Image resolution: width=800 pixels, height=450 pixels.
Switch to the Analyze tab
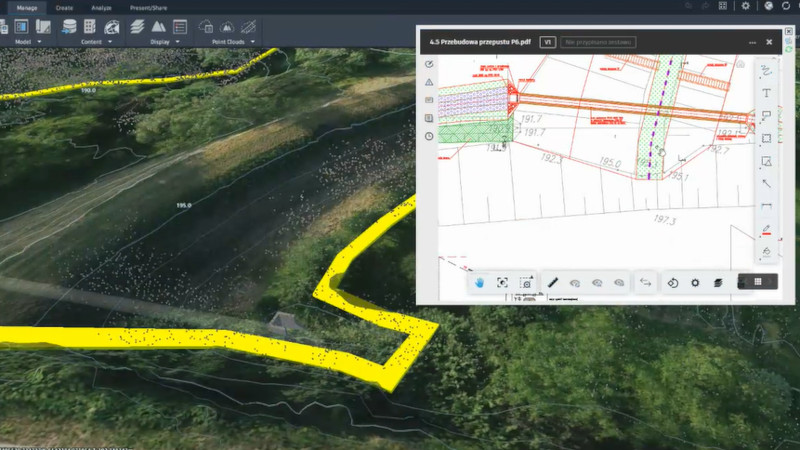tap(101, 7)
